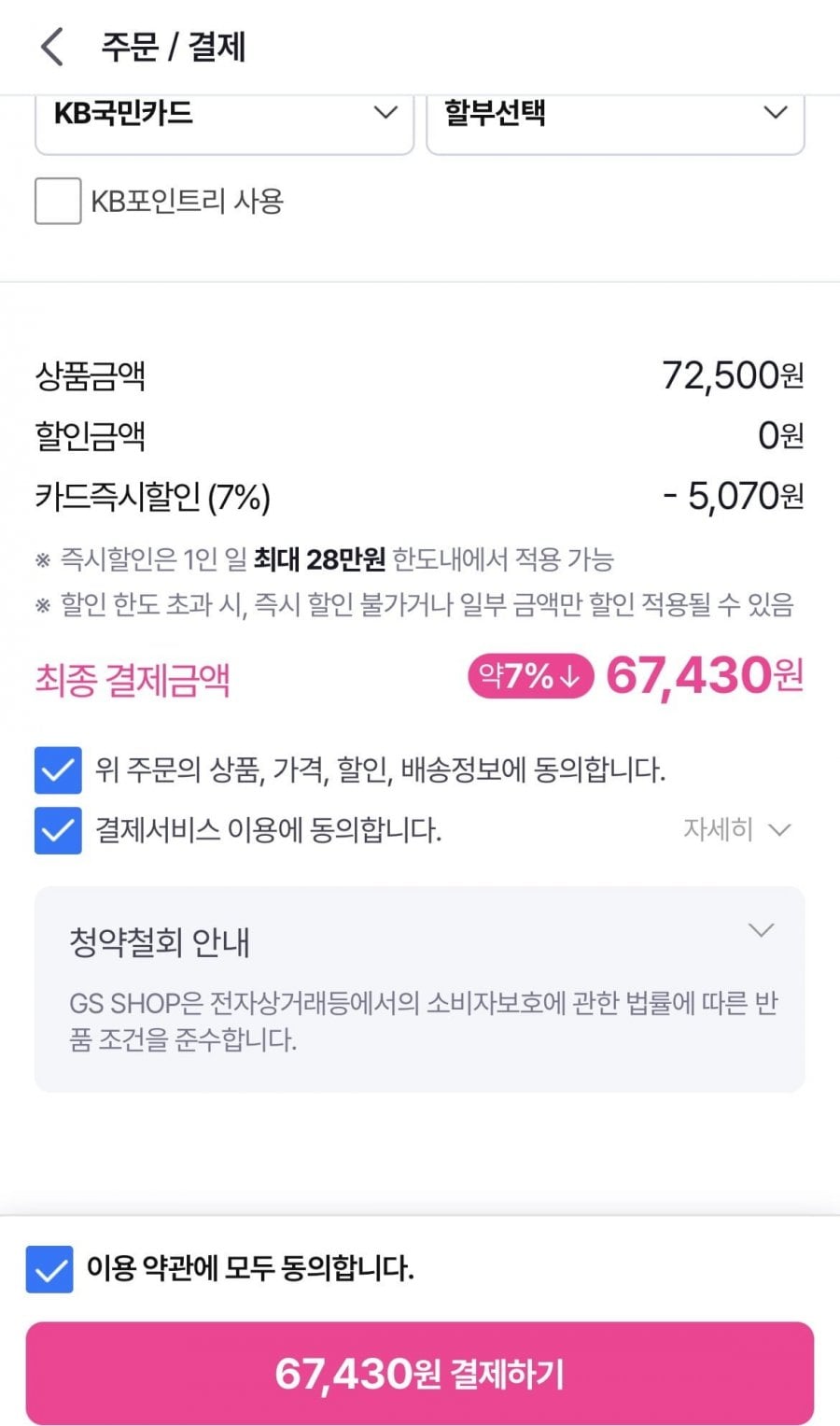Image resolution: width=840 pixels, height=1426 pixels.
Task: Uncheck the 결제서비스 이용 agreement checkbox
Action: click(x=58, y=830)
